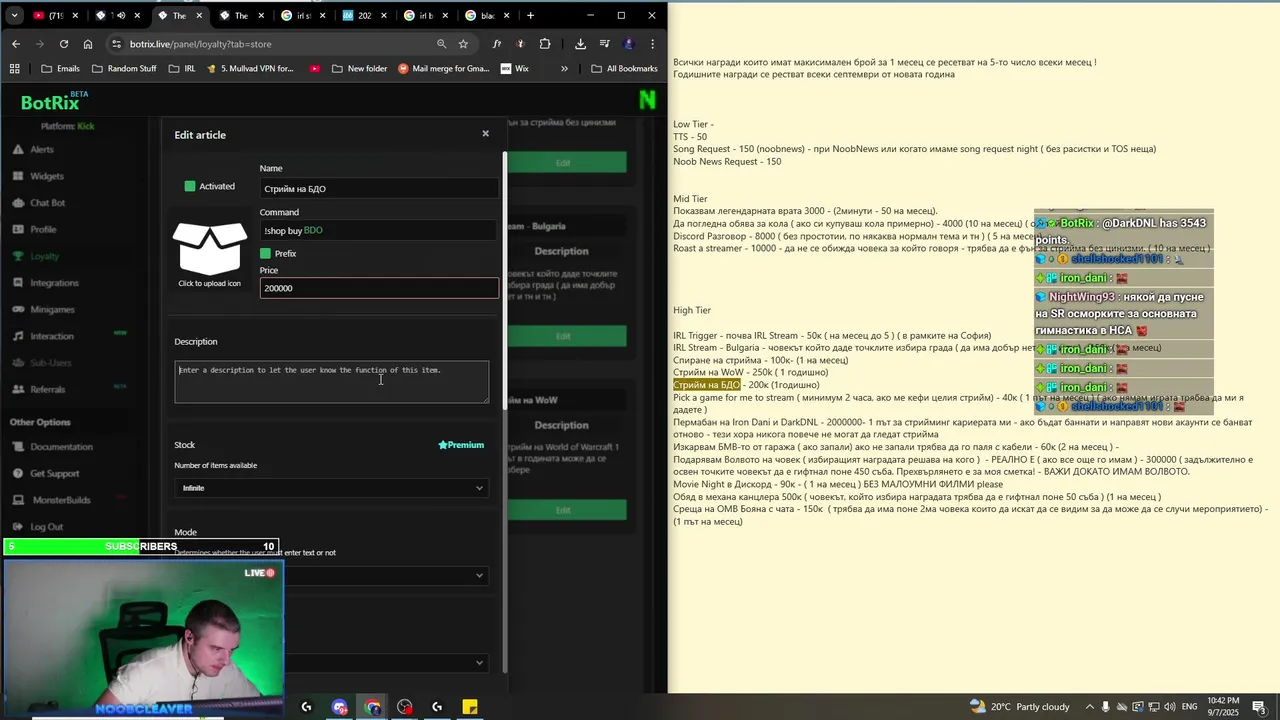
Task: Click the Premium badge next to Stock
Action: click(461, 445)
